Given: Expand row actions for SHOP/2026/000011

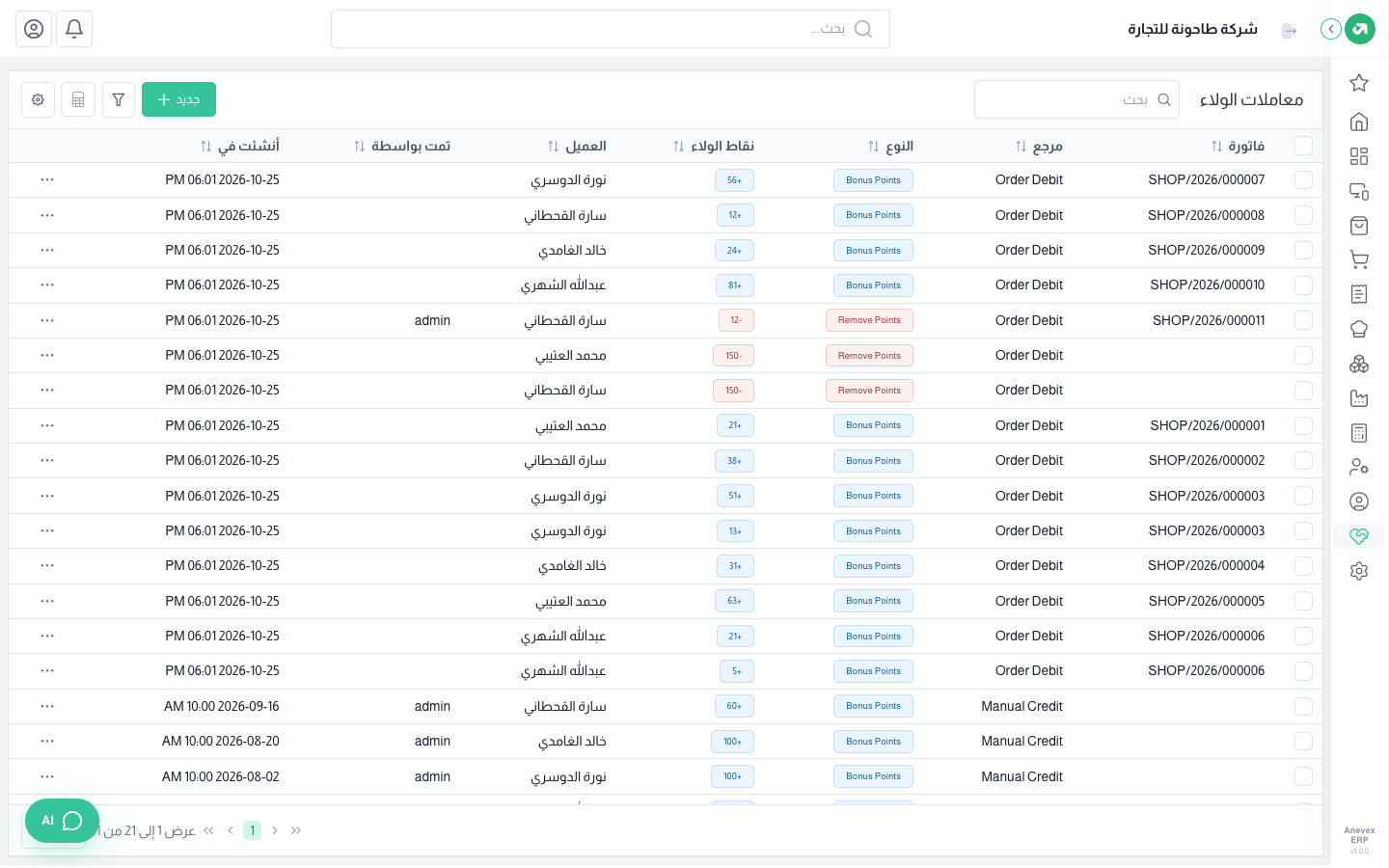Looking at the screenshot, I should point(47,320).
